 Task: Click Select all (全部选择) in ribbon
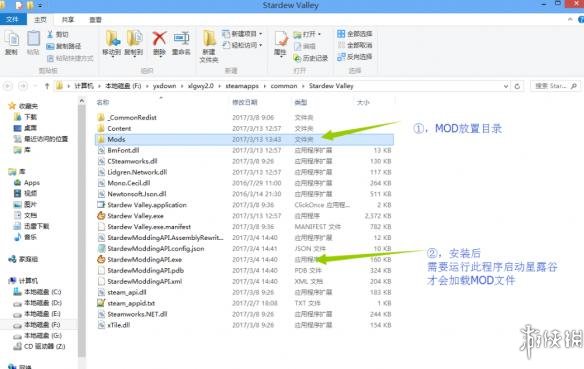[355, 34]
